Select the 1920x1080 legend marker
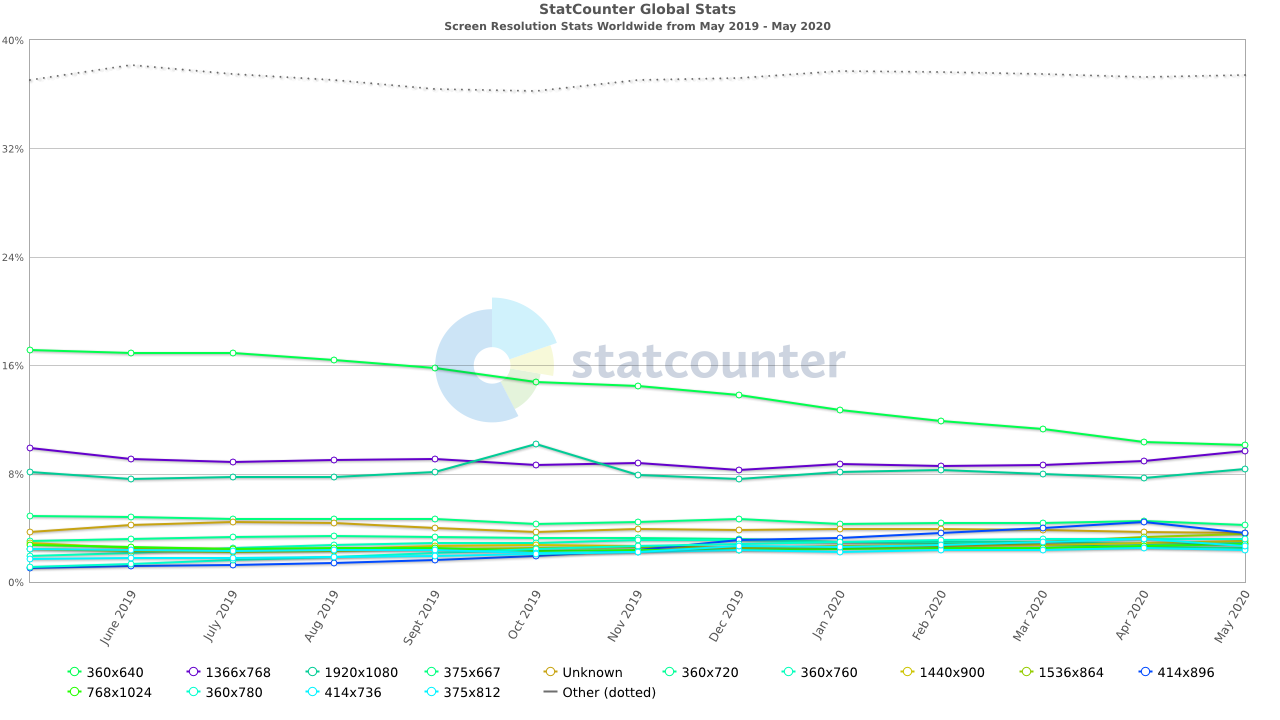 [312, 672]
